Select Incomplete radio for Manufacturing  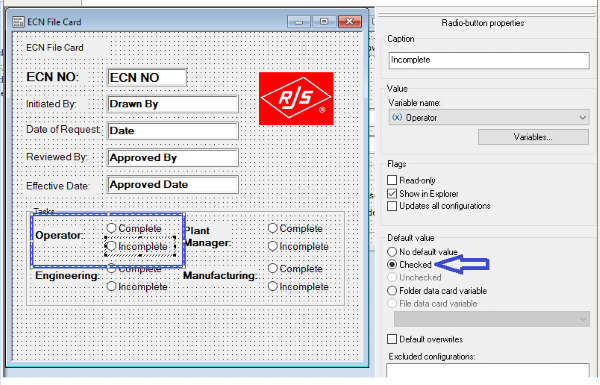(272, 286)
